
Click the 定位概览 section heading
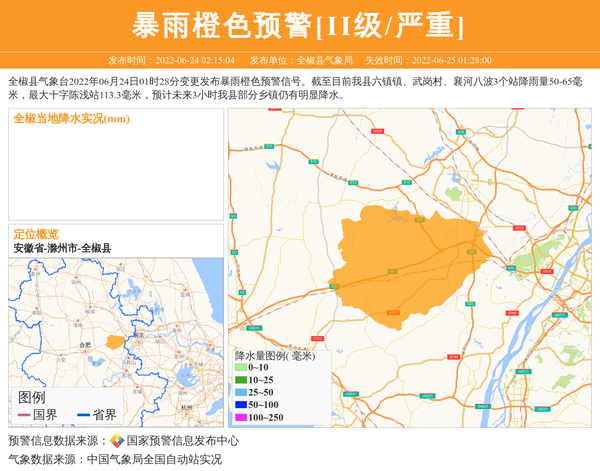coord(36,234)
